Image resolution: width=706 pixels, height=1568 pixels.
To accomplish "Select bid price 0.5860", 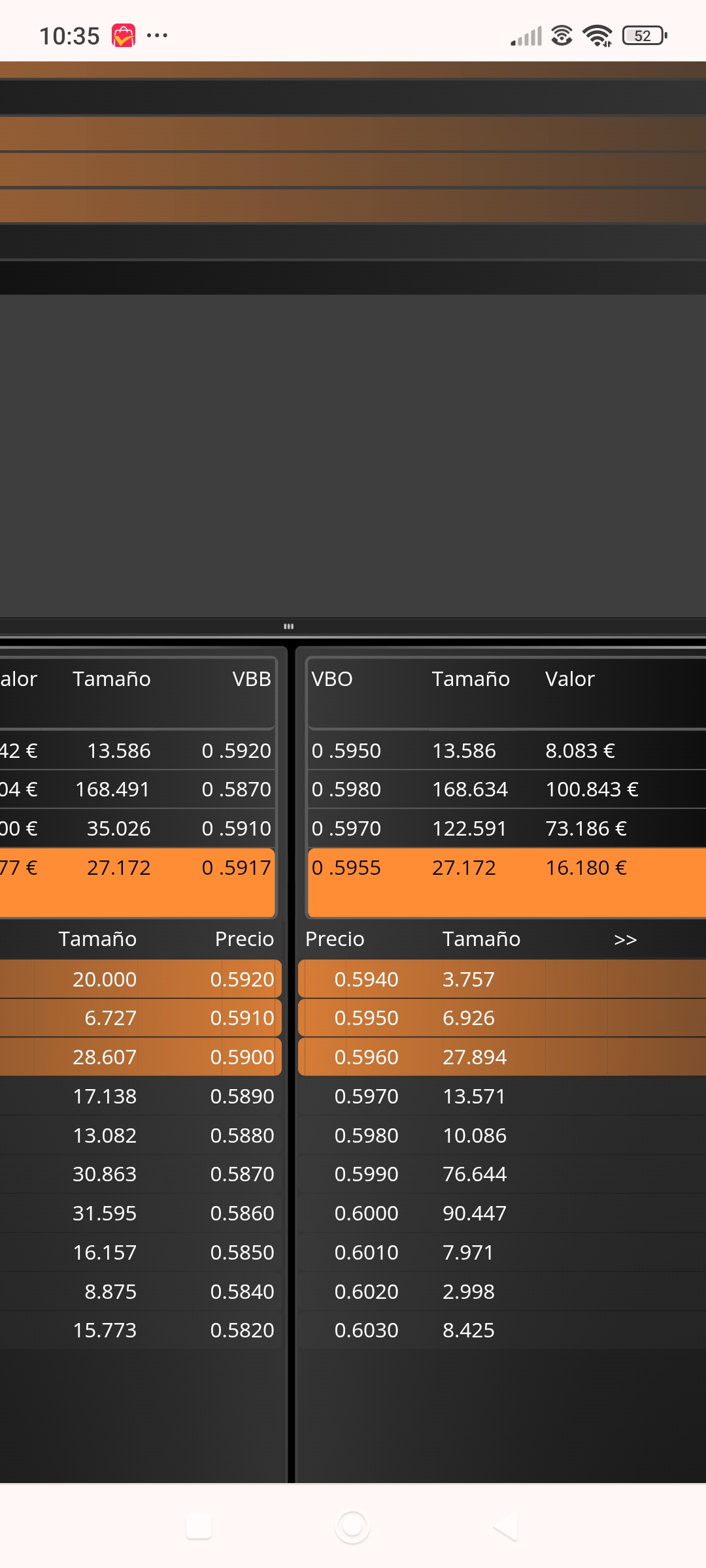I will pos(243,1213).
